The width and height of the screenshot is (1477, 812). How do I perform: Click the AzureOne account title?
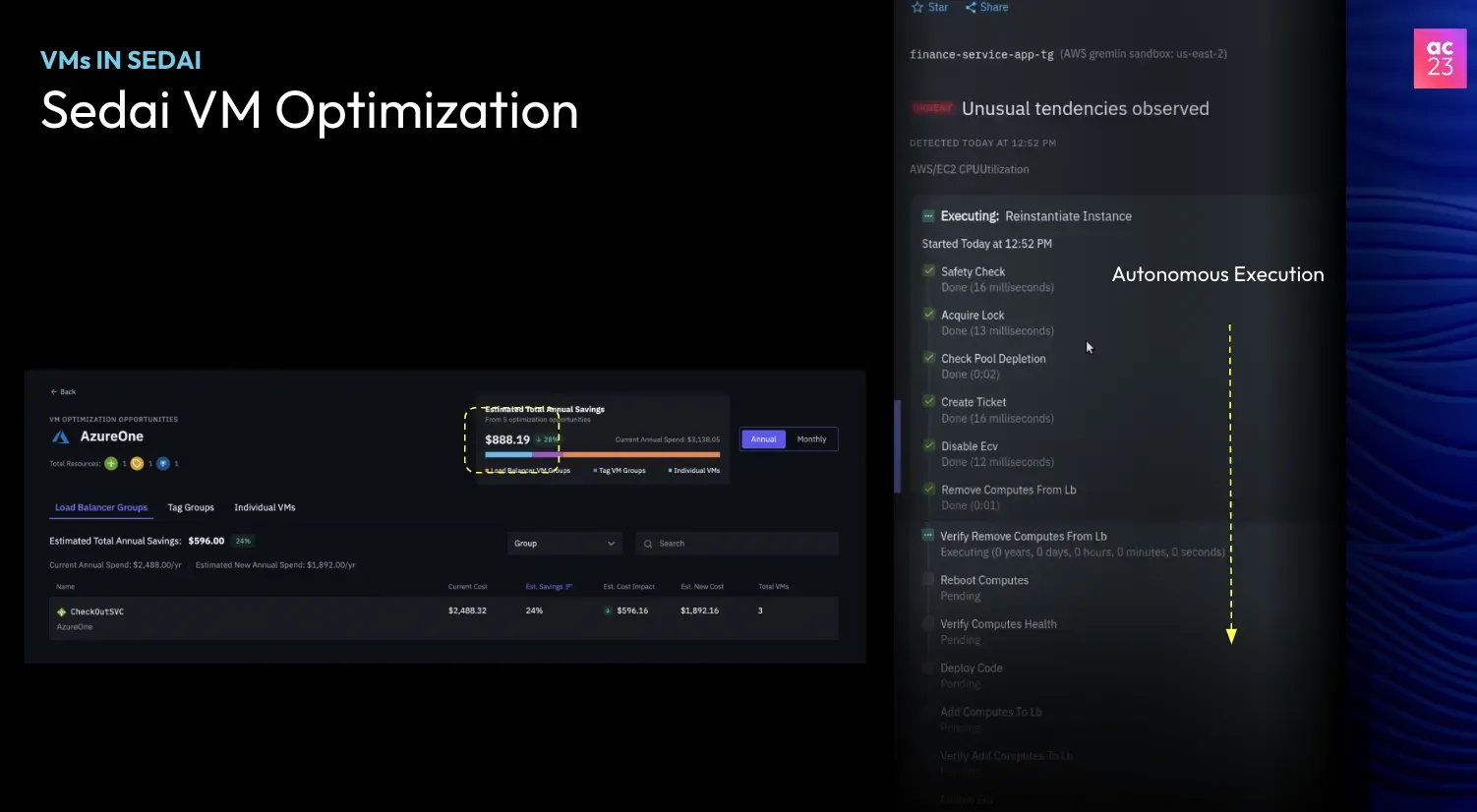(x=112, y=436)
